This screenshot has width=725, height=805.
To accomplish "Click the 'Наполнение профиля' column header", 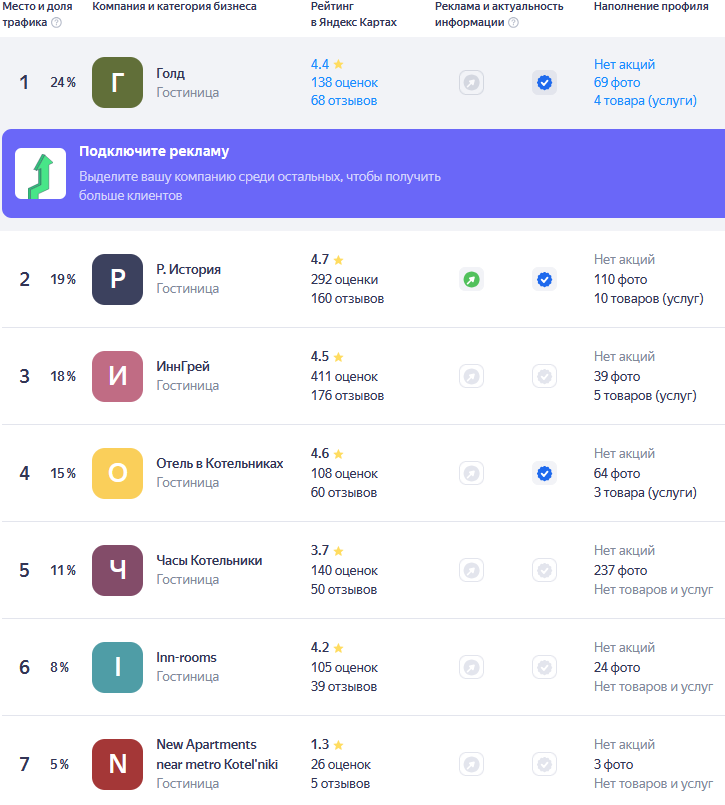I will tap(651, 7).
